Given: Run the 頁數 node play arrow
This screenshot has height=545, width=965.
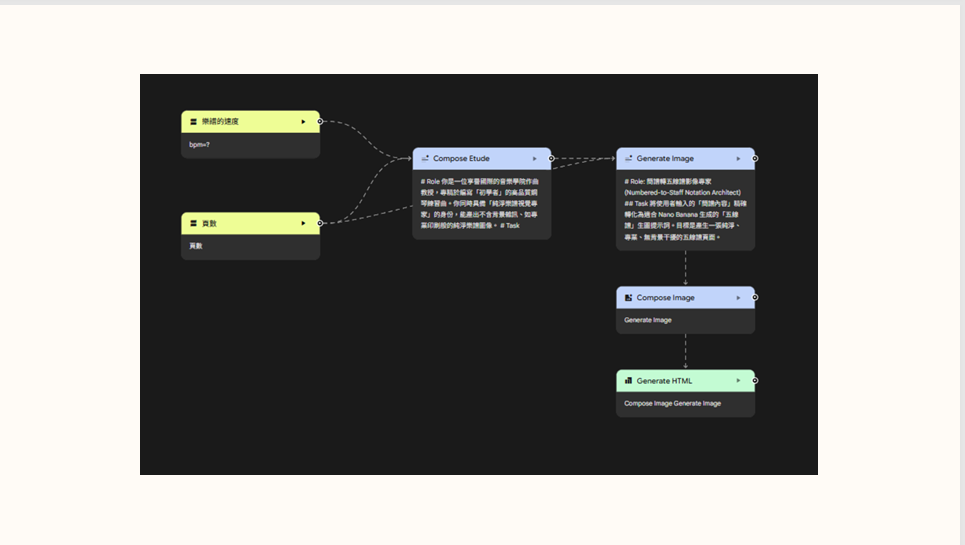Looking at the screenshot, I should click(303, 223).
